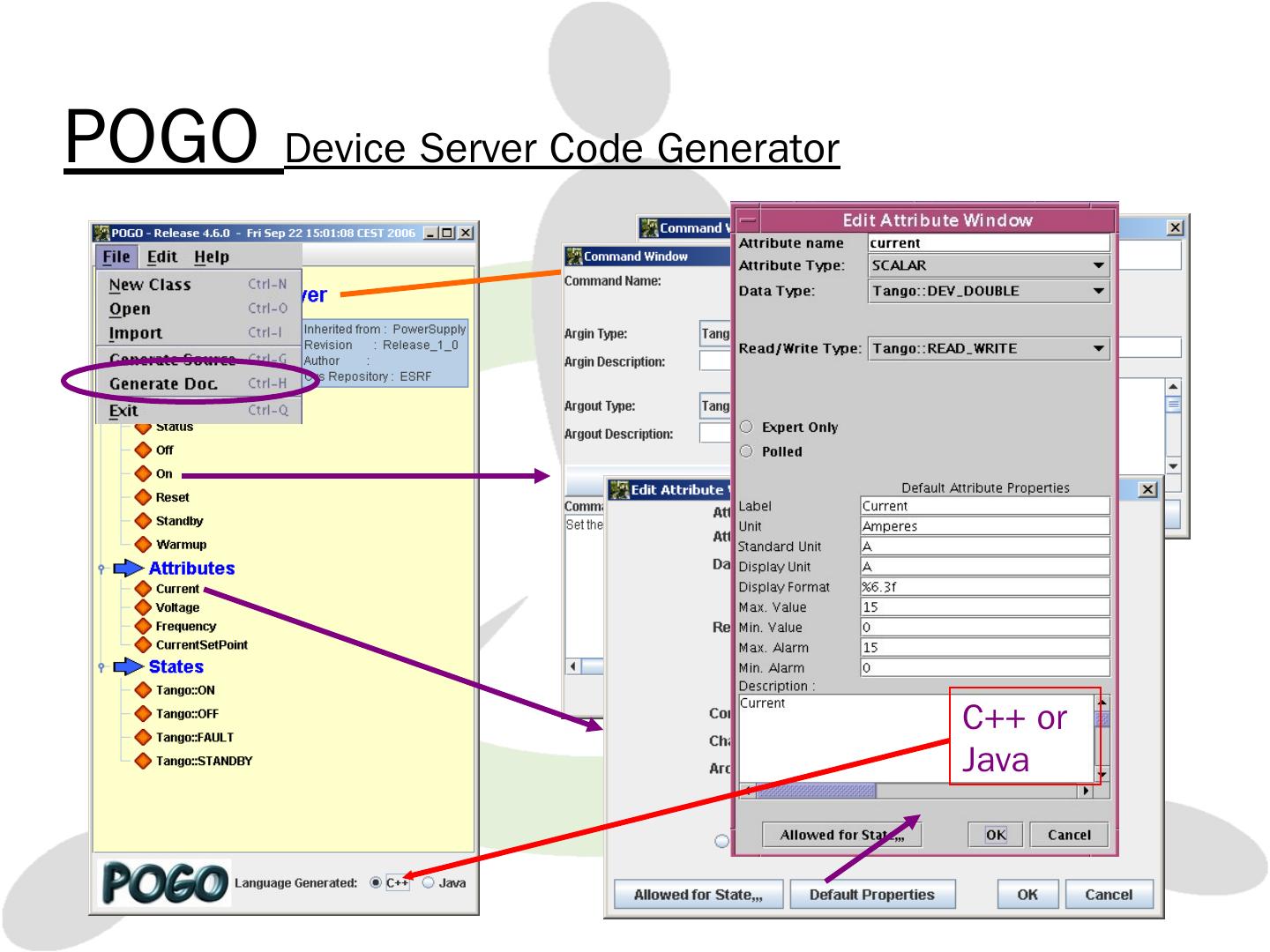Click the Warmup command diamond icon

(x=143, y=545)
